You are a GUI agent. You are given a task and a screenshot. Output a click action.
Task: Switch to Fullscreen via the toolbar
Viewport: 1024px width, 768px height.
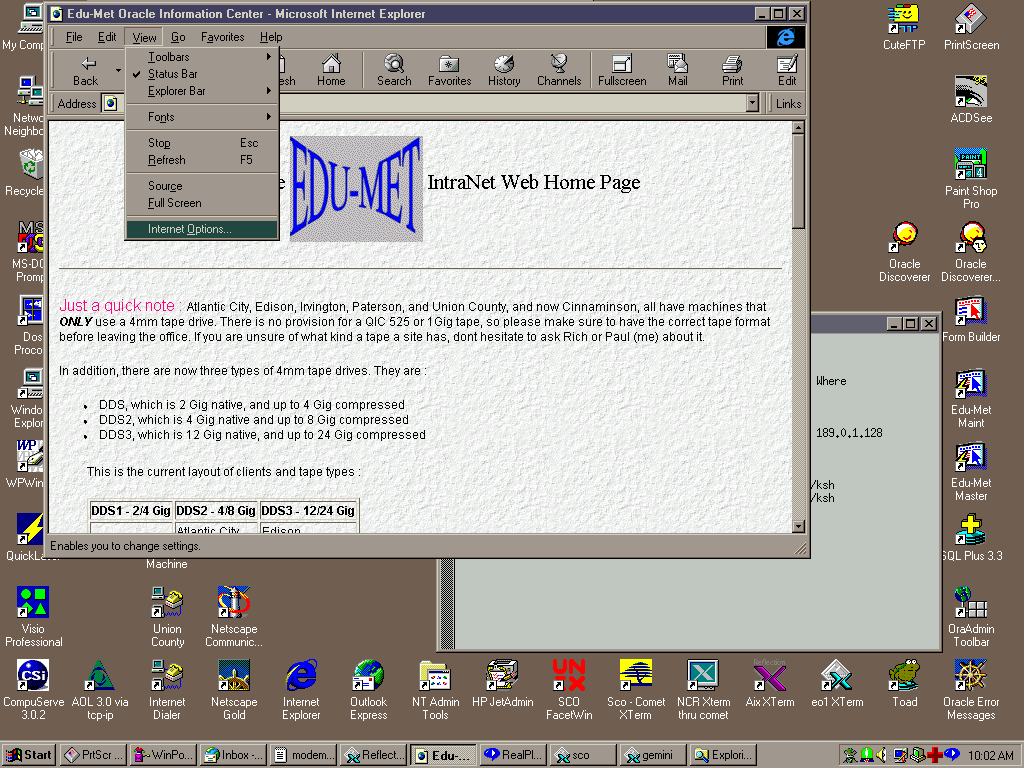point(622,71)
